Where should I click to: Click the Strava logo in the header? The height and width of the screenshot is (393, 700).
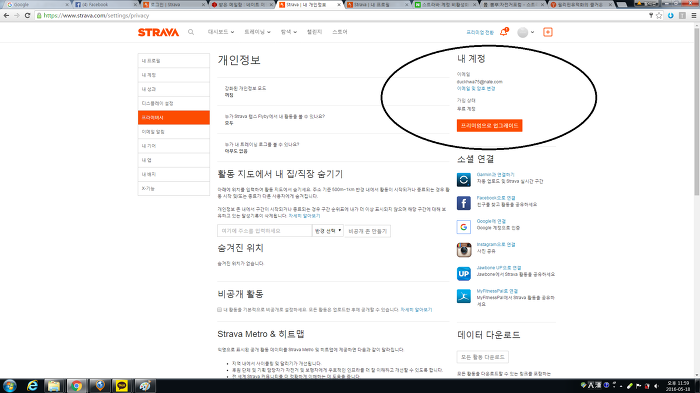tap(158, 32)
